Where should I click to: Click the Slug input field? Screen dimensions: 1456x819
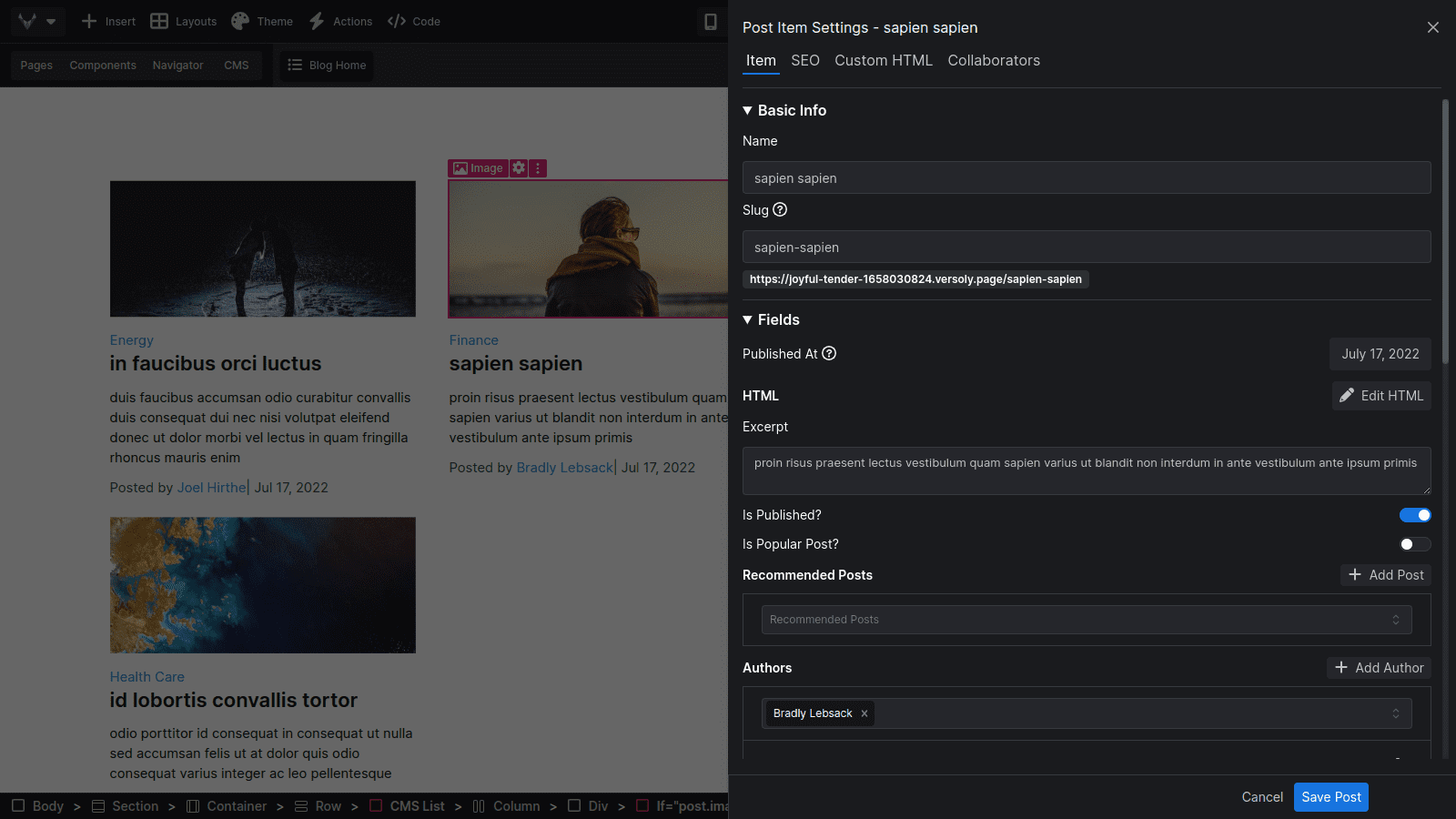click(x=1087, y=247)
